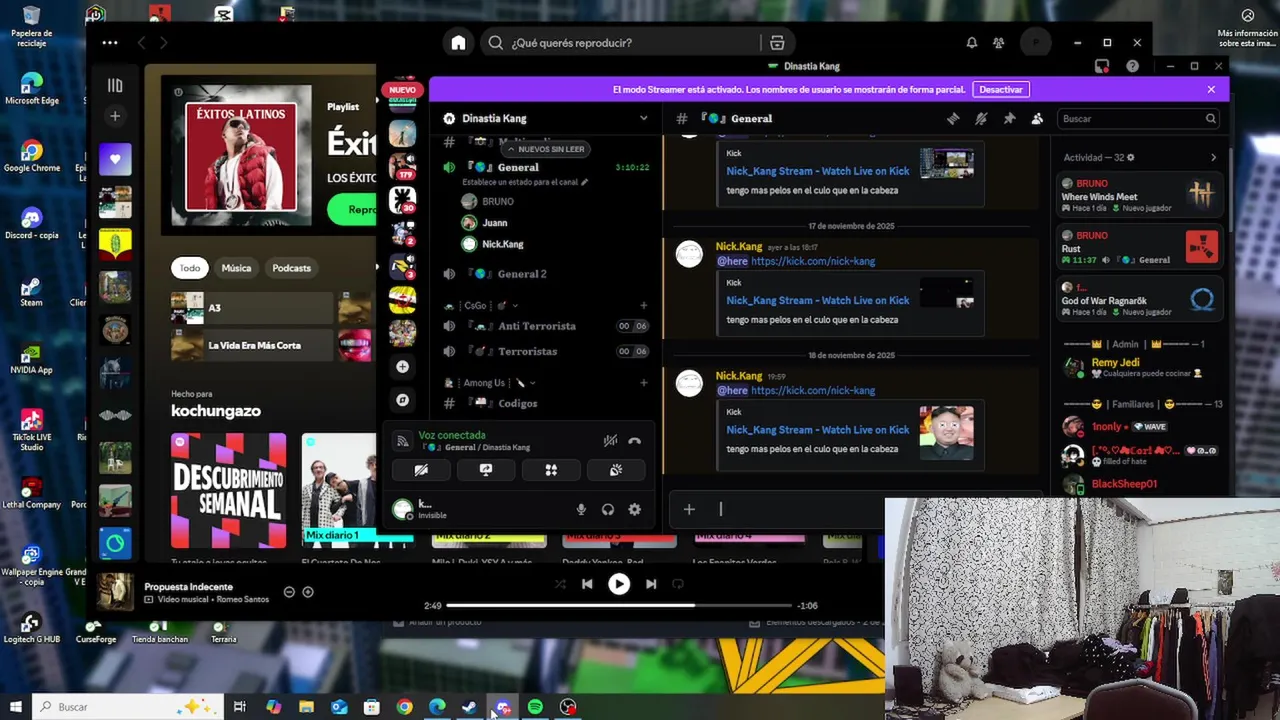Open Spotify Browse icon in search bar
Screen dimensions: 1280x720
(777, 43)
